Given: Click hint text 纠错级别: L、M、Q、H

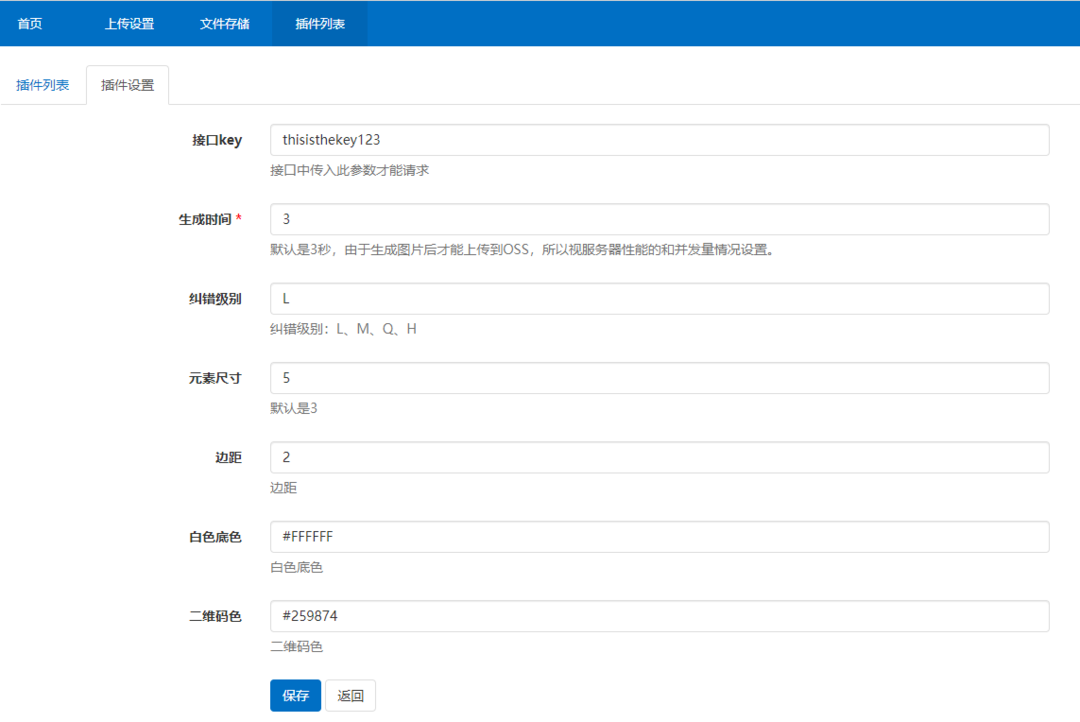Looking at the screenshot, I should pos(343,329).
